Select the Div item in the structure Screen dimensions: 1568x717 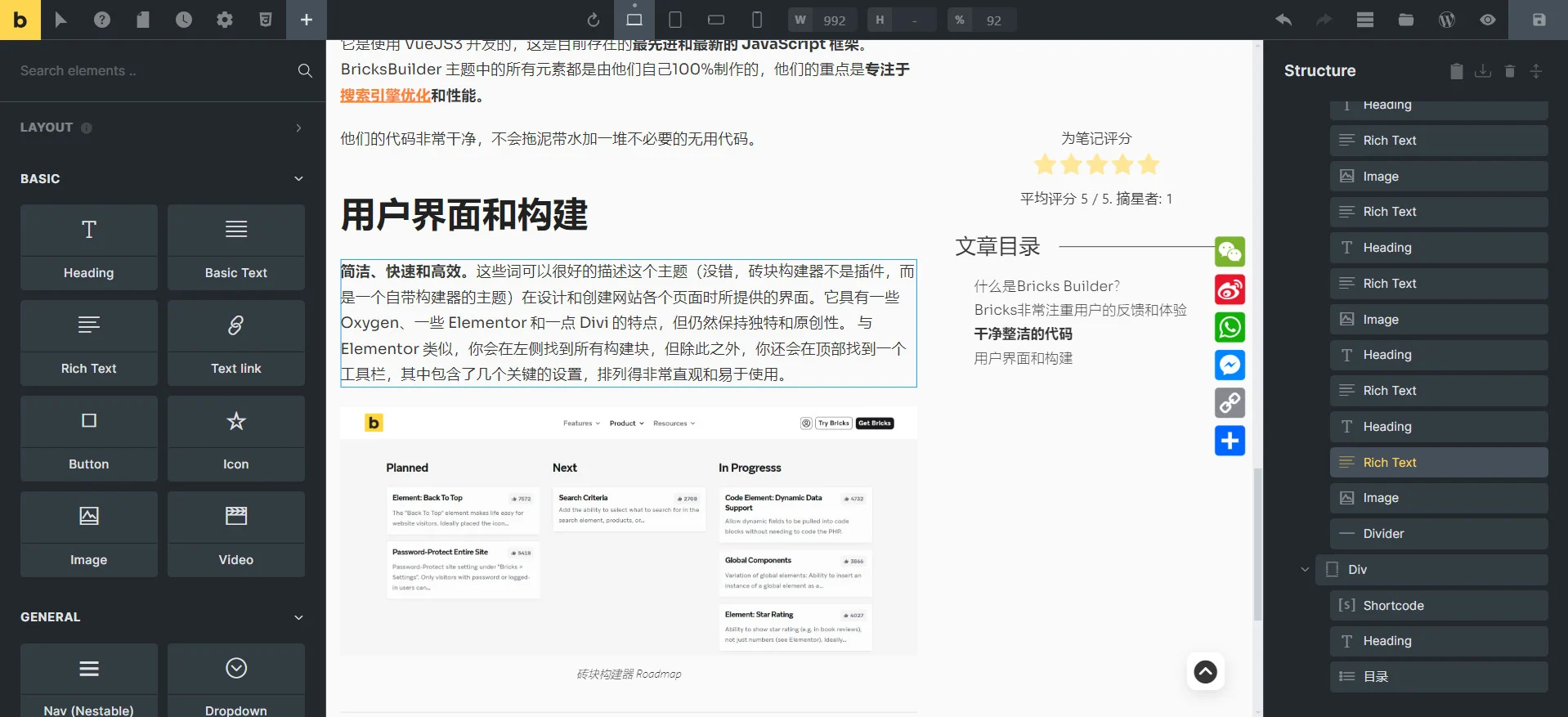coord(1431,570)
